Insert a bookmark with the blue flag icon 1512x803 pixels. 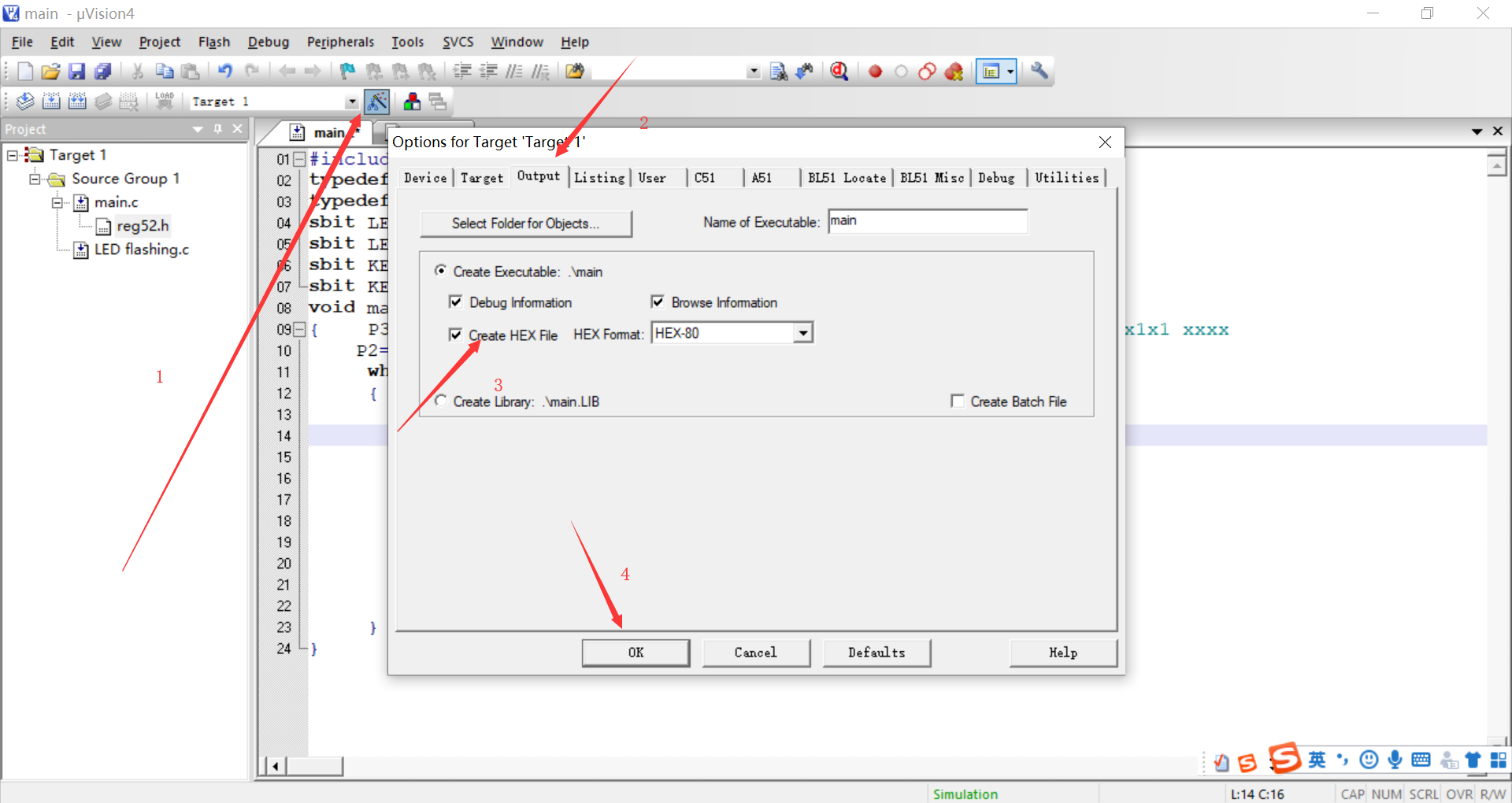coord(346,72)
